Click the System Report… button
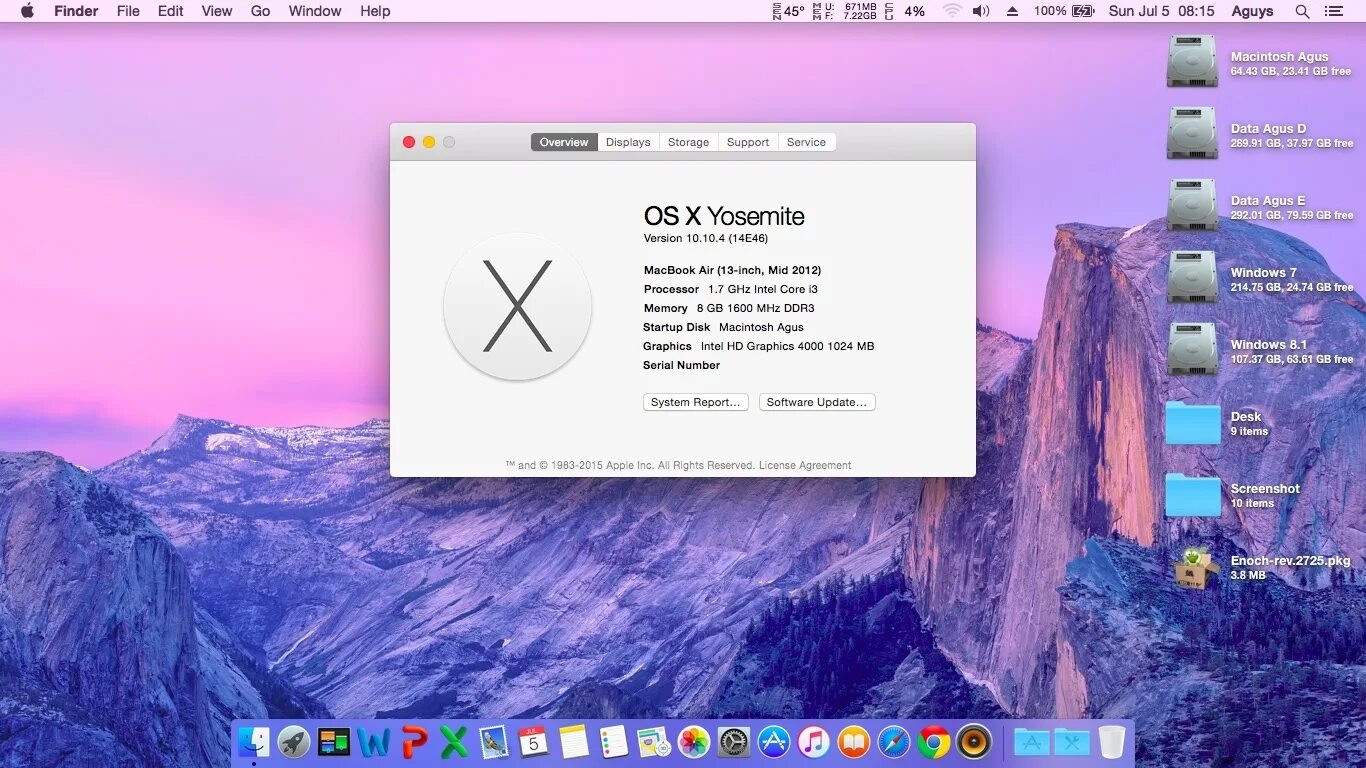This screenshot has width=1366, height=768. point(696,402)
